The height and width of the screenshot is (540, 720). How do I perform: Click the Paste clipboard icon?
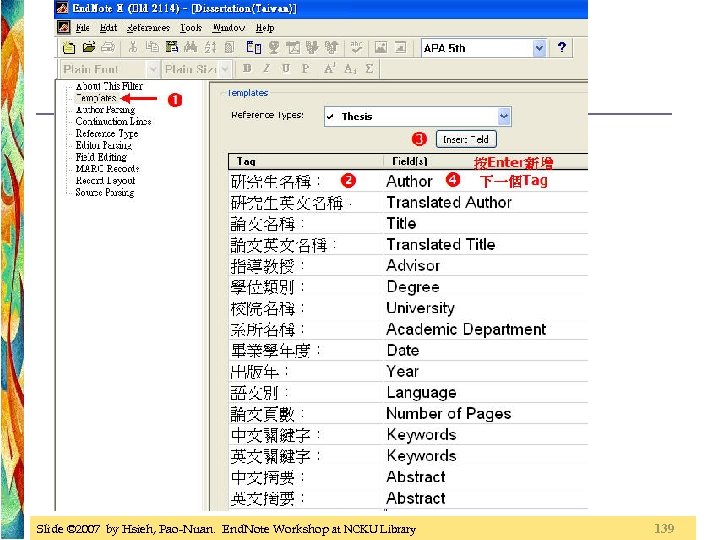coord(172,47)
